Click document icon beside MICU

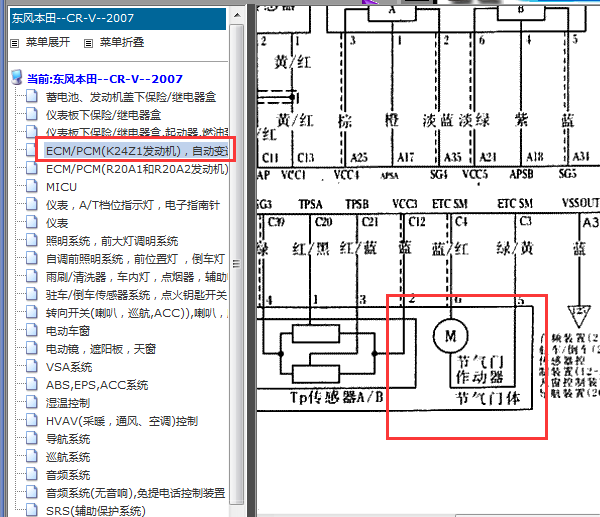point(32,186)
